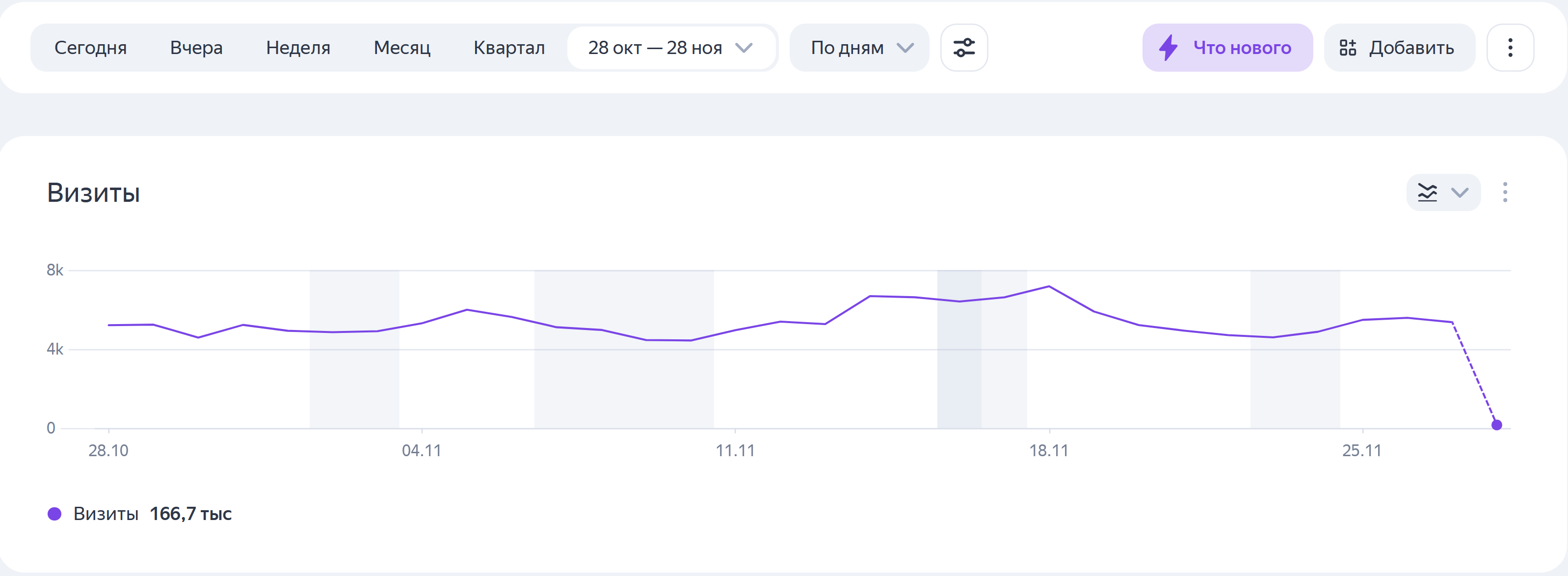Choose the Квартал period tab
The height and width of the screenshot is (576, 1568).
pos(509,48)
